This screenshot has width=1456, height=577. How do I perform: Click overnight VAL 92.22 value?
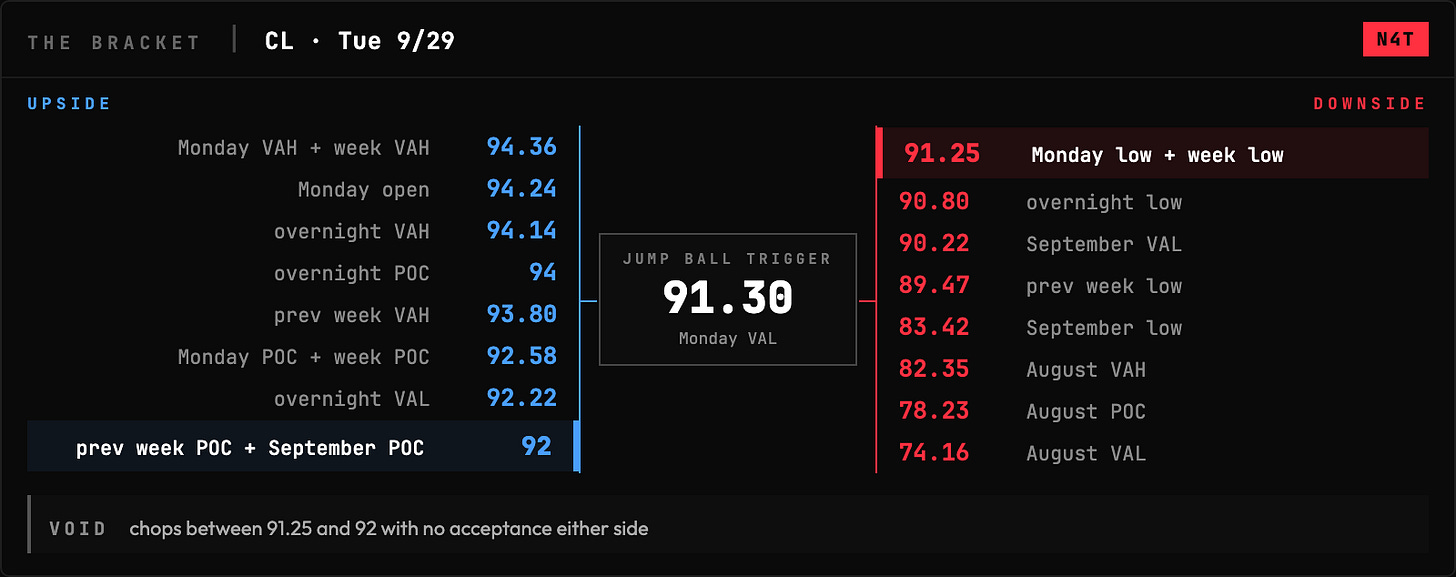pyautogui.click(x=521, y=399)
